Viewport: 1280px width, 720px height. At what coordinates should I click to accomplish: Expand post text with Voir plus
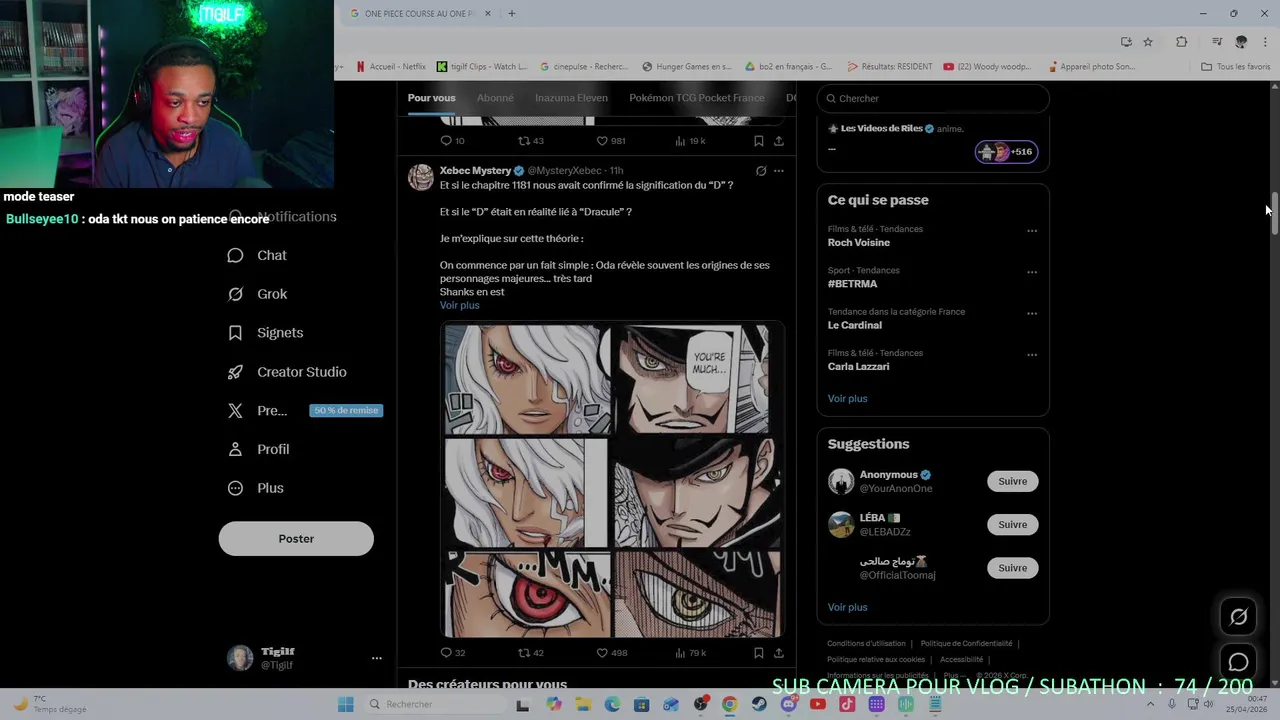click(x=460, y=305)
